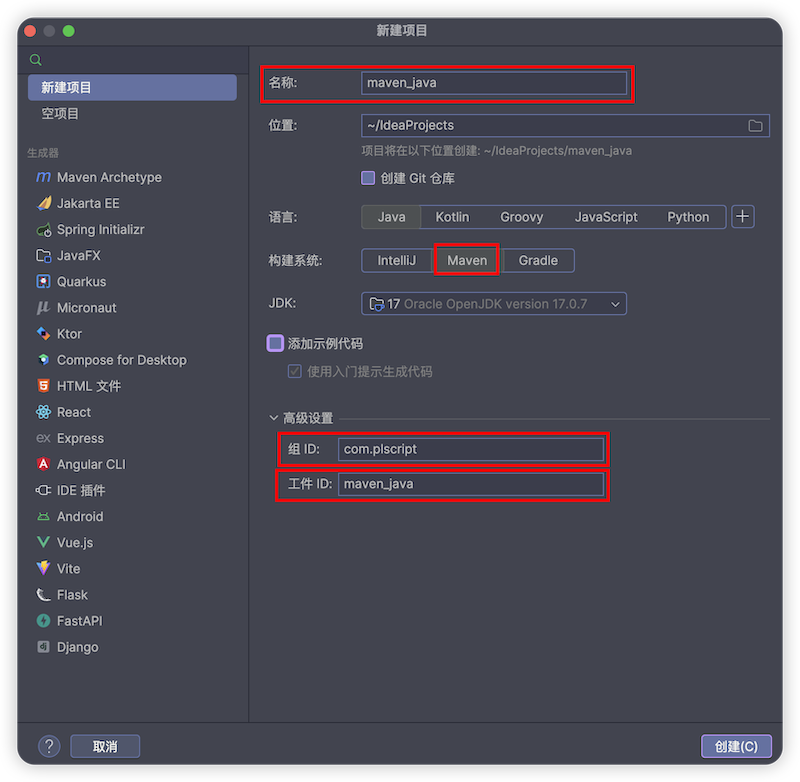This screenshot has height=782, width=800.
Task: Click the sidebar search field
Action: 133,60
